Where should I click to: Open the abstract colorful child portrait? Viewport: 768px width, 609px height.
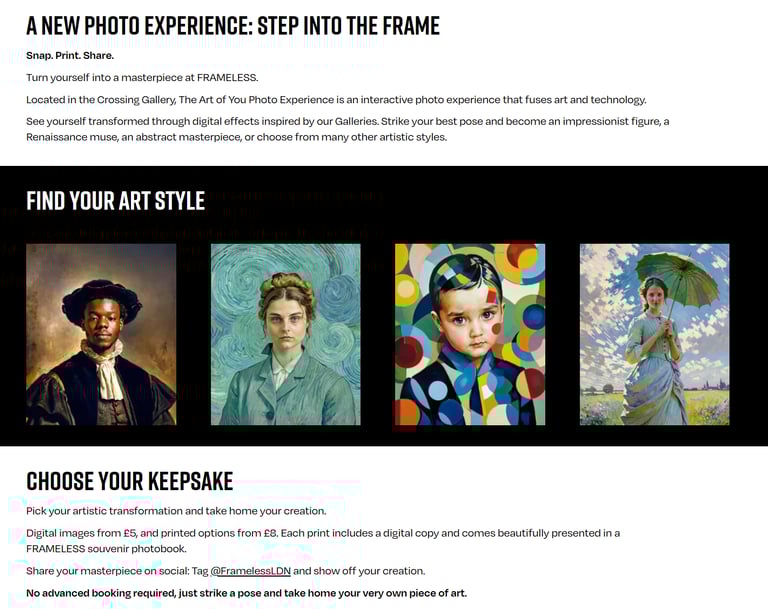470,334
